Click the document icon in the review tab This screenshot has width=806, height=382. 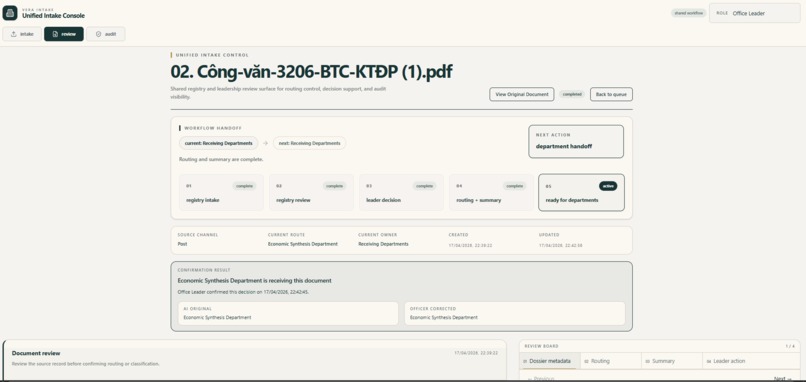55,34
